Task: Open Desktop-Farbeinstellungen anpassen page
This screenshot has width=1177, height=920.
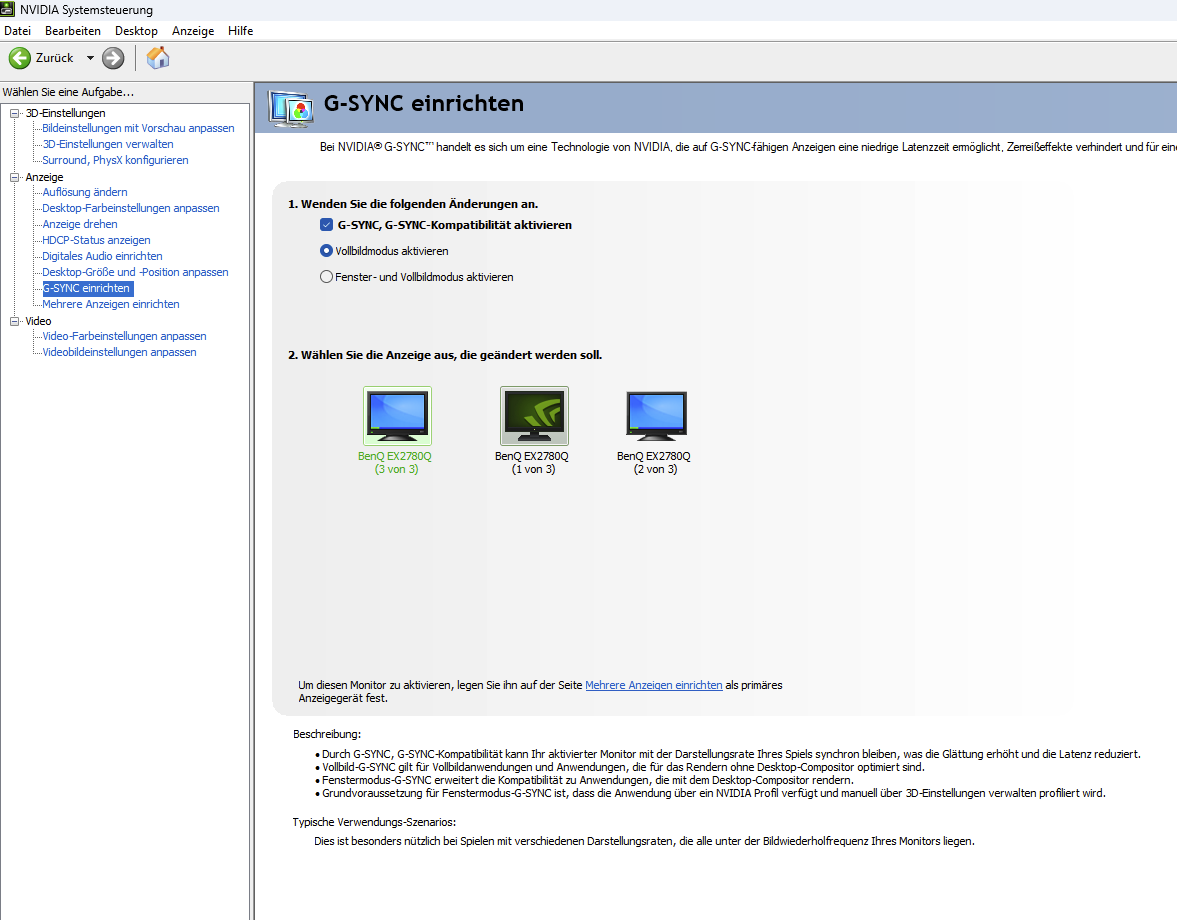Action: [131, 208]
